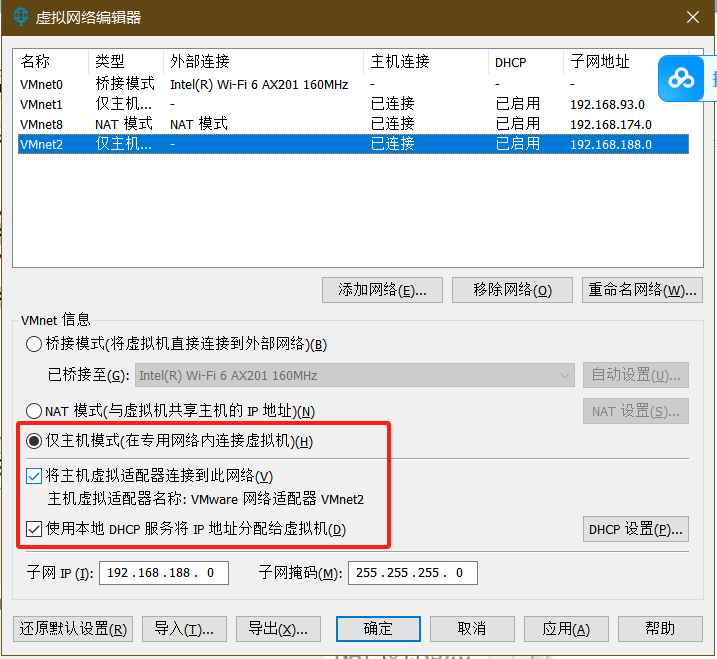The image size is (717, 659).
Task: Open 帮助 button
Action: click(x=660, y=629)
